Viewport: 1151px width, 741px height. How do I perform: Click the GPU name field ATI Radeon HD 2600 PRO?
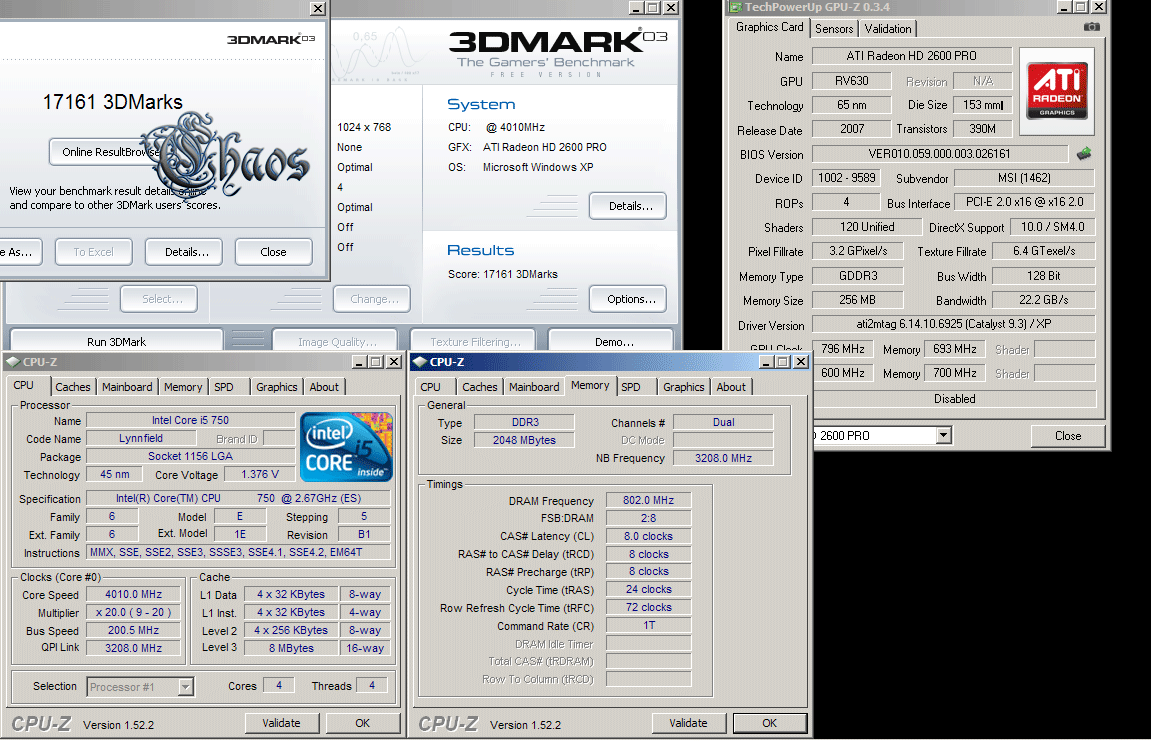[912, 56]
